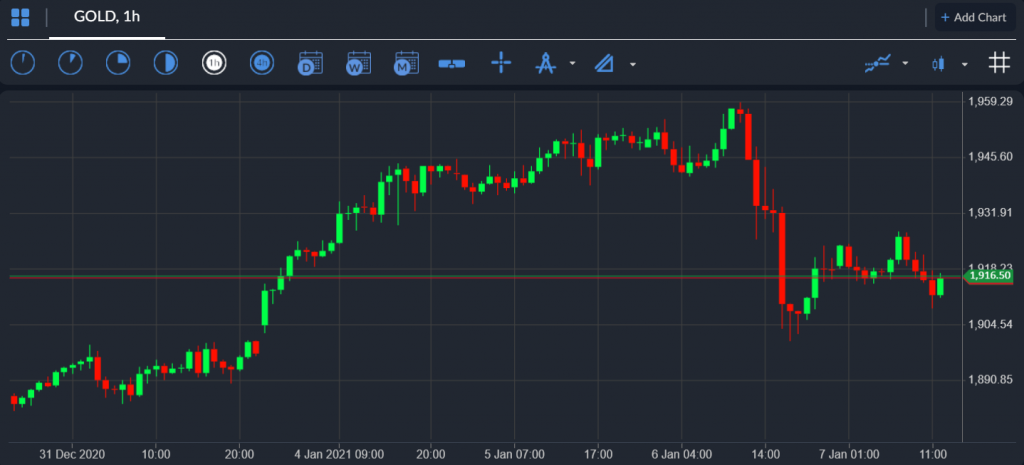
Task: Expand the indicators dropdown arrow
Action: [x=905, y=64]
